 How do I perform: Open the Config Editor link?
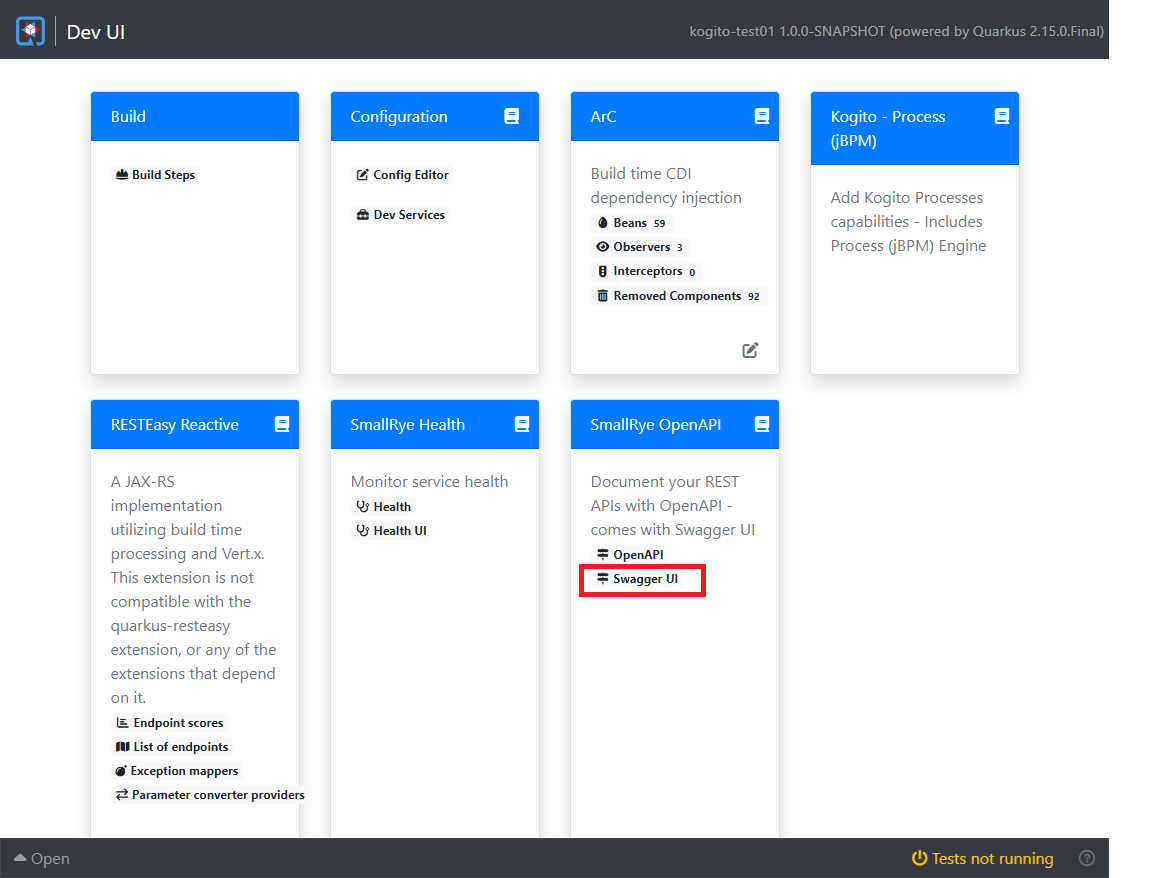403,175
